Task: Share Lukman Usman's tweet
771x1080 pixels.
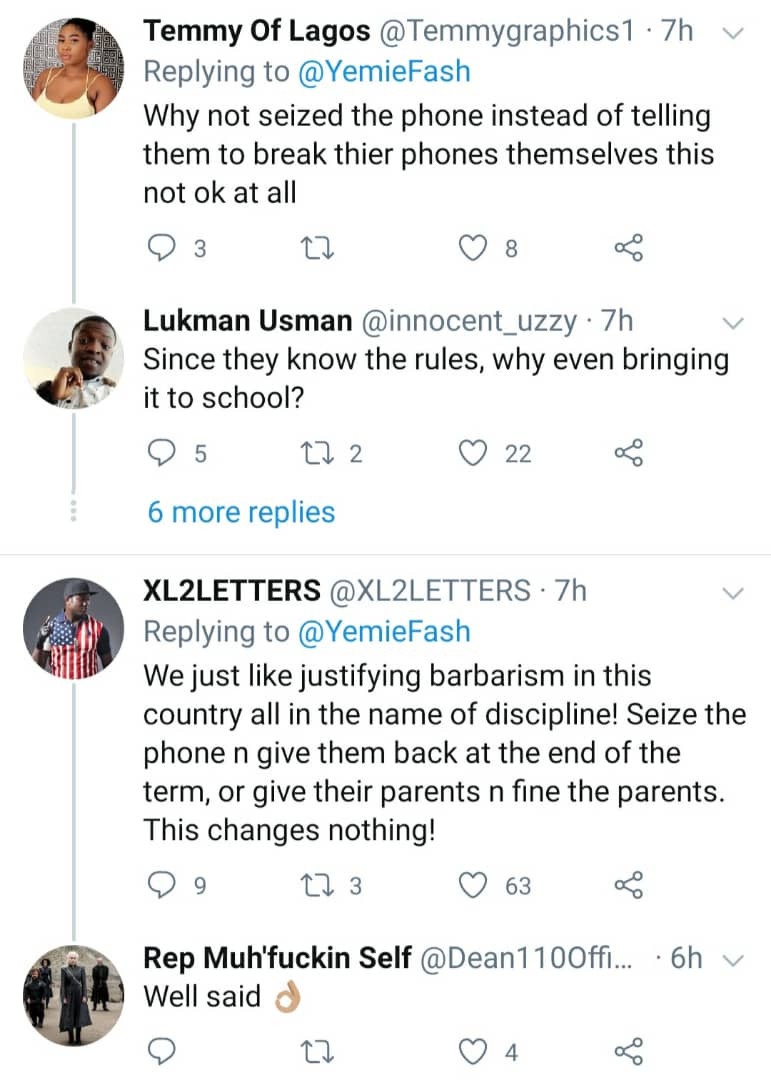Action: click(x=628, y=454)
